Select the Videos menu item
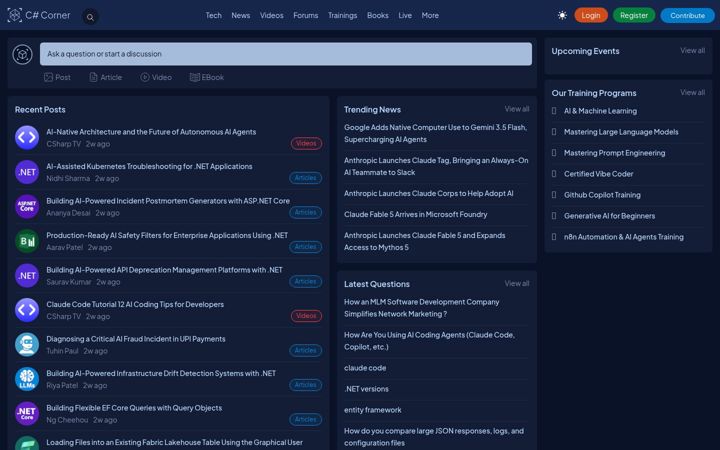The height and width of the screenshot is (450, 720). (x=272, y=15)
